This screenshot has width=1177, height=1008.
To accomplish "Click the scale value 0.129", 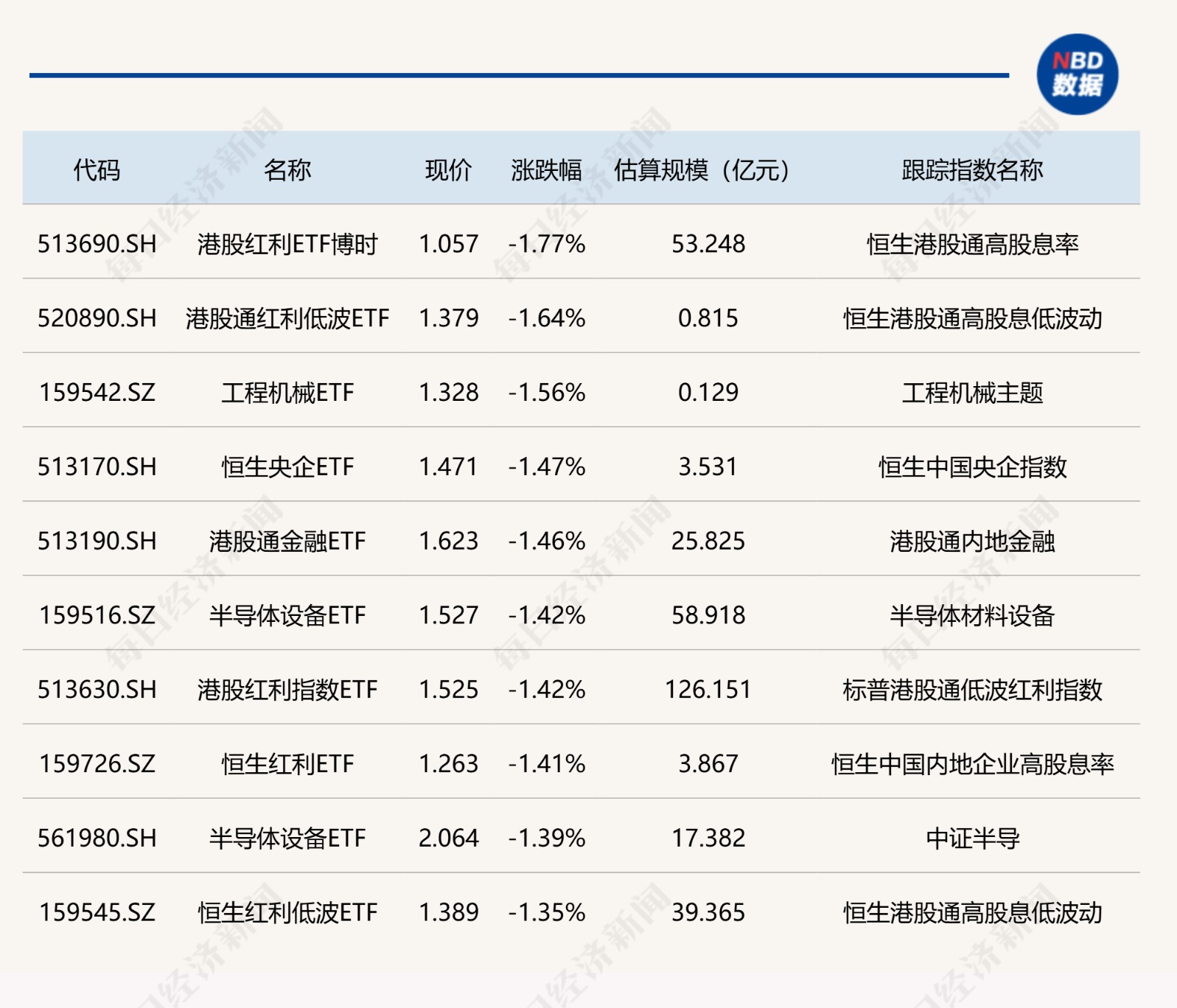I will (708, 393).
